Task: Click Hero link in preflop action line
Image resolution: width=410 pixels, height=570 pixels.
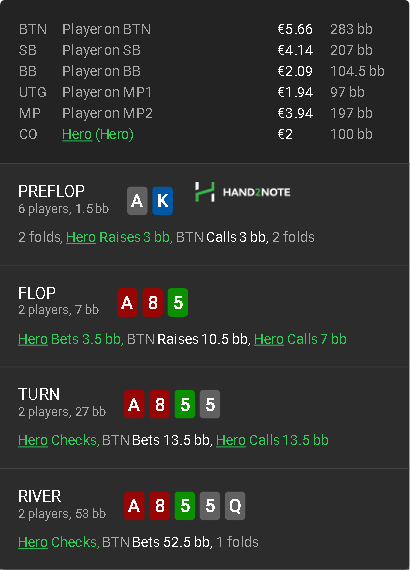Action: click(81, 237)
